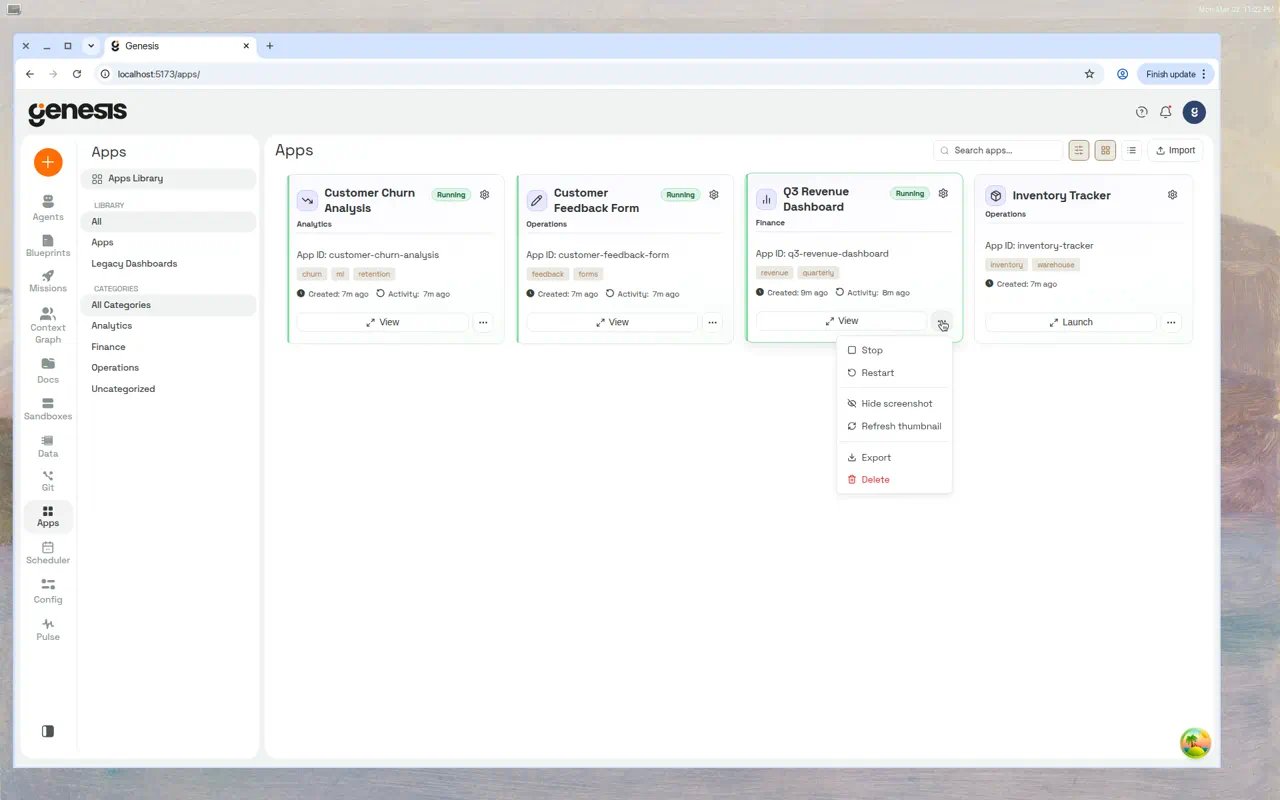Filter by Finance category
The width and height of the screenshot is (1280, 800).
(168, 347)
